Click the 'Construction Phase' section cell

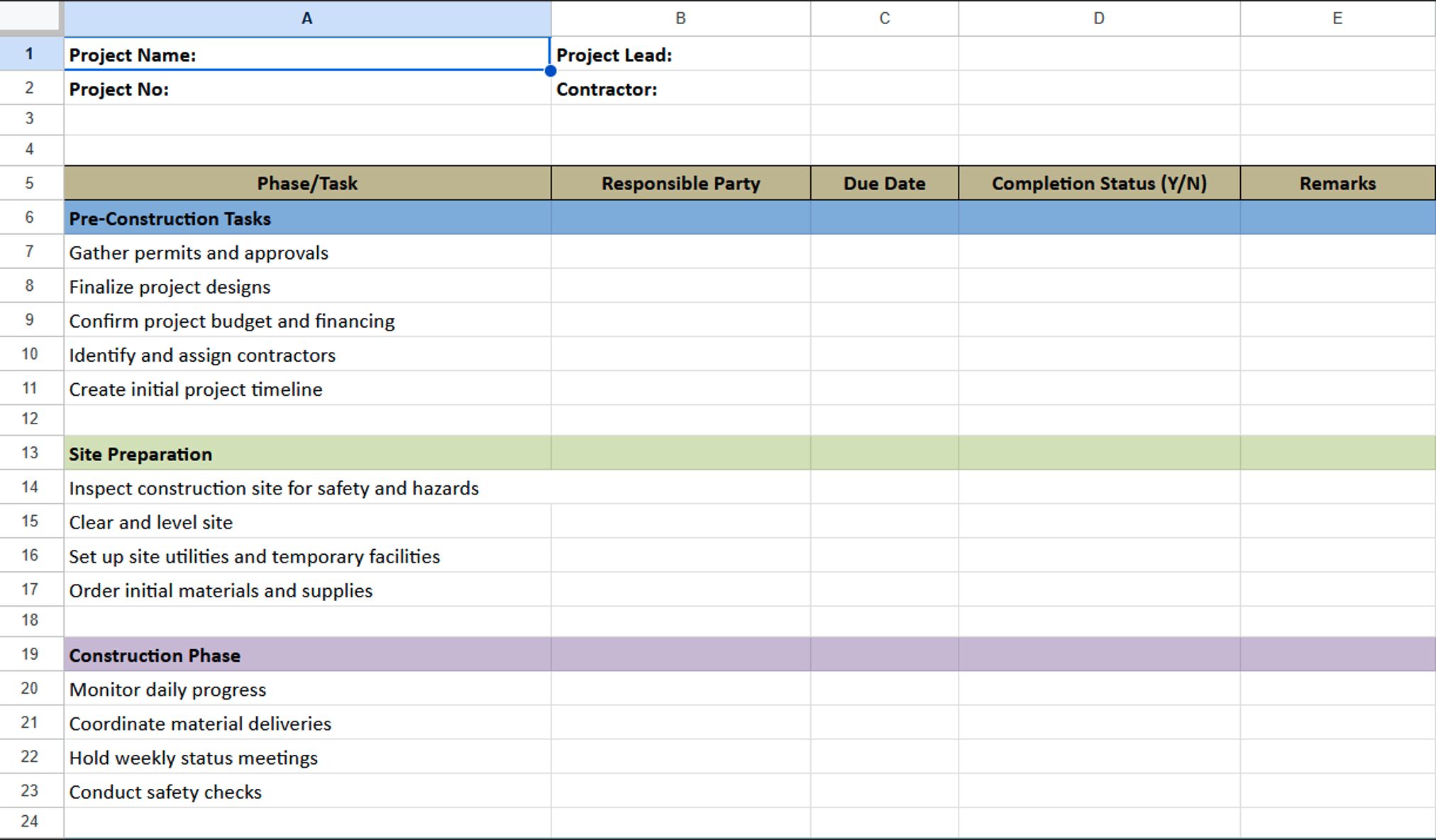(307, 654)
